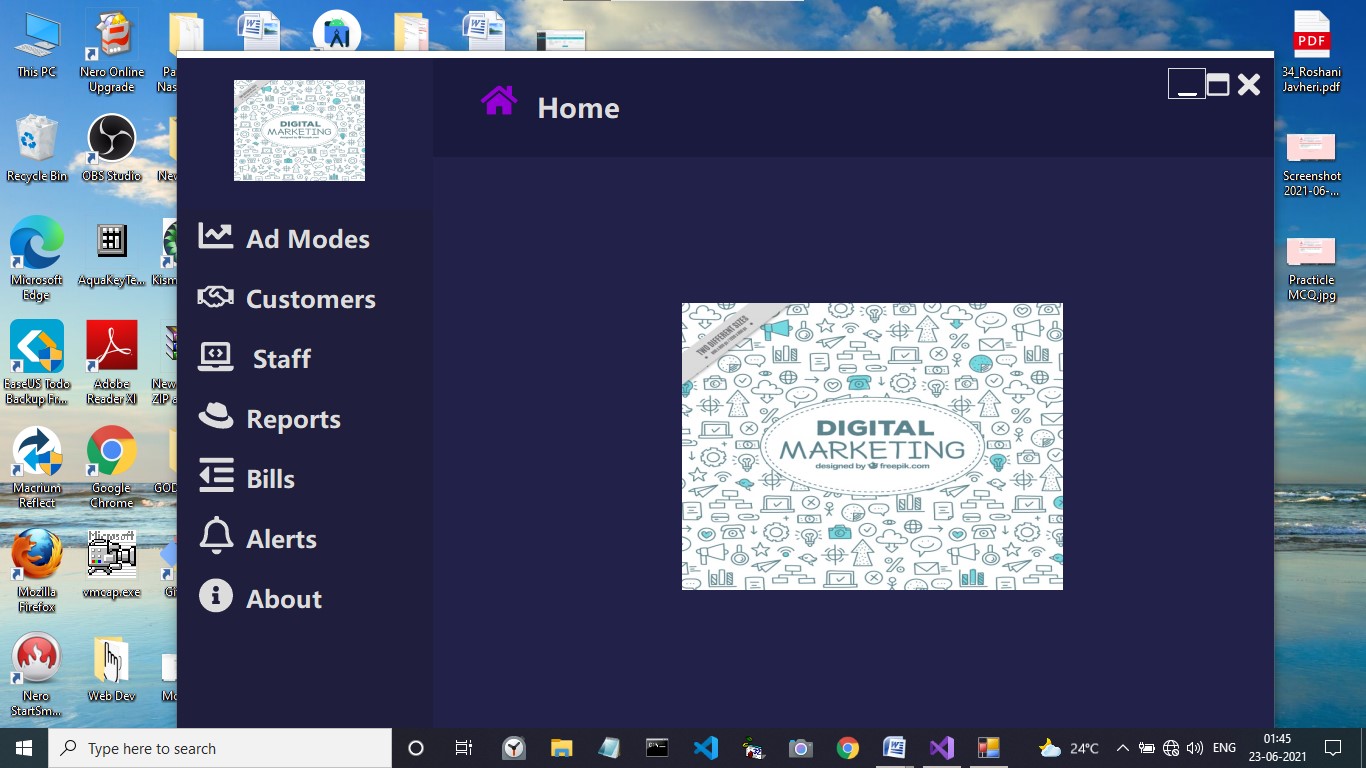Image resolution: width=1366 pixels, height=768 pixels.
Task: Click the chart icon beside Ad Modes
Action: point(215,236)
